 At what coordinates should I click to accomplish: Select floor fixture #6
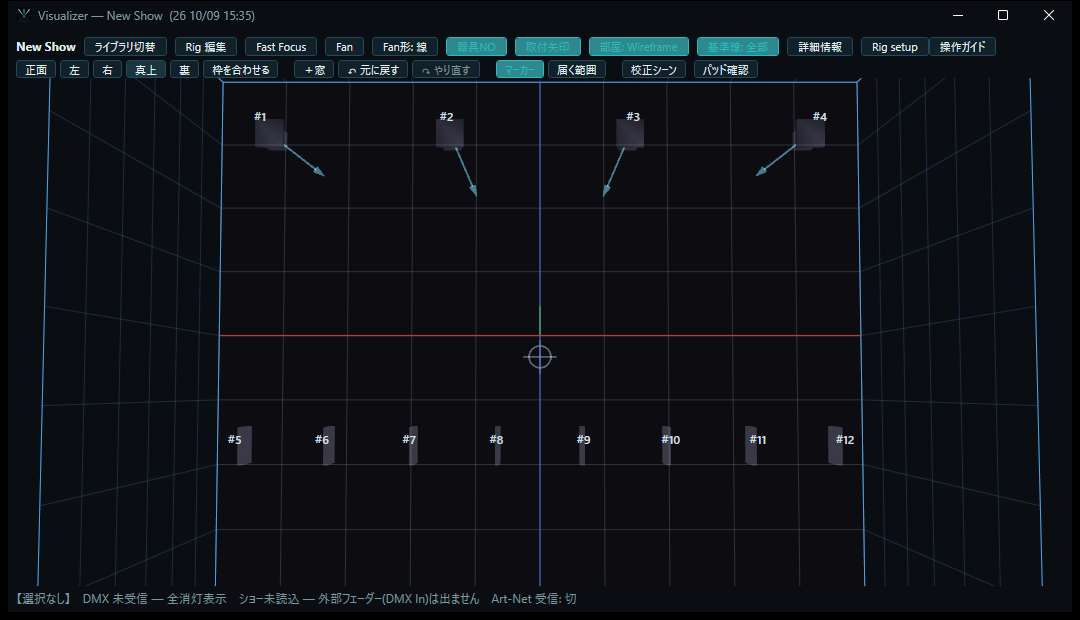pyautogui.click(x=329, y=445)
